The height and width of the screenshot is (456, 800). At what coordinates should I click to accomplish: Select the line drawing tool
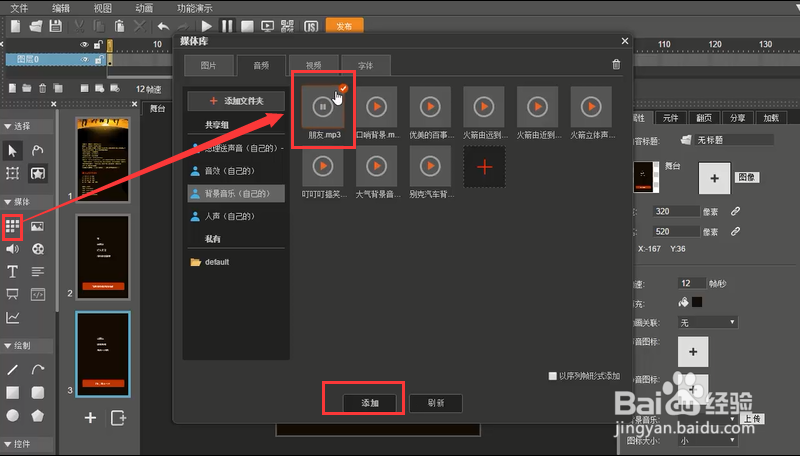coord(12,370)
